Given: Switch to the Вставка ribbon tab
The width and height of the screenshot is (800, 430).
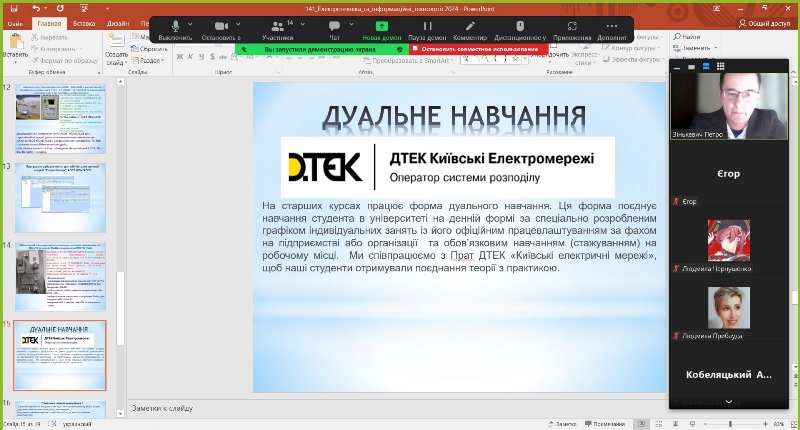Looking at the screenshot, I should pos(84,23).
